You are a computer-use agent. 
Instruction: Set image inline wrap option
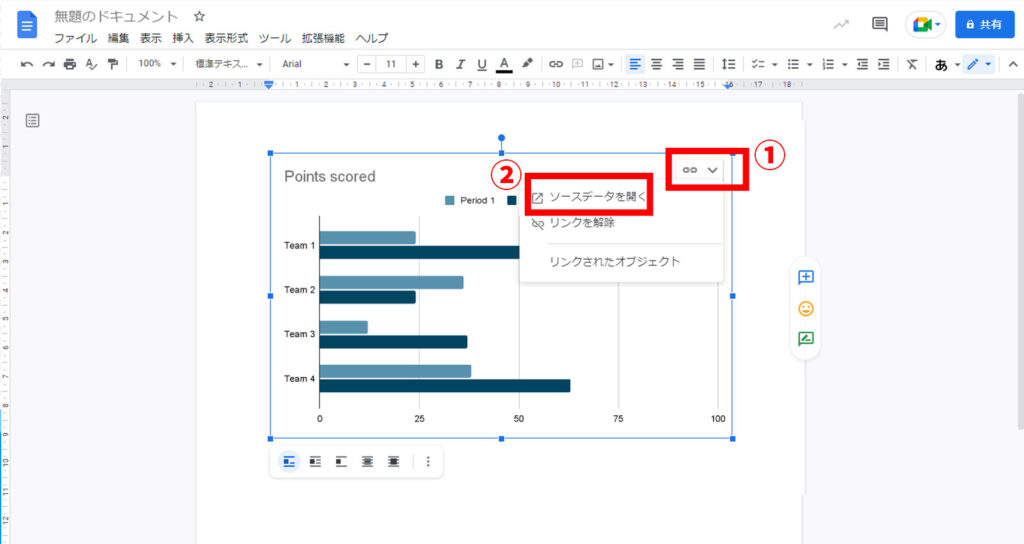pos(289,462)
